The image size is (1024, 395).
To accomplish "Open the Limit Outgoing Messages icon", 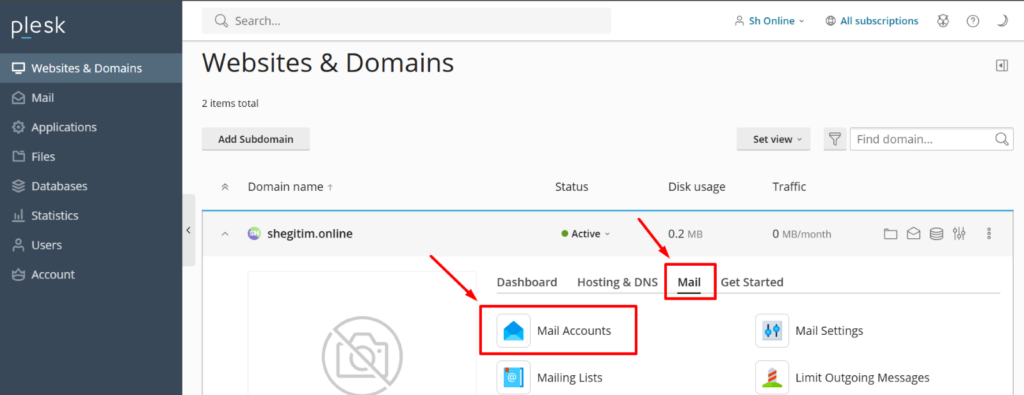I will tap(772, 377).
